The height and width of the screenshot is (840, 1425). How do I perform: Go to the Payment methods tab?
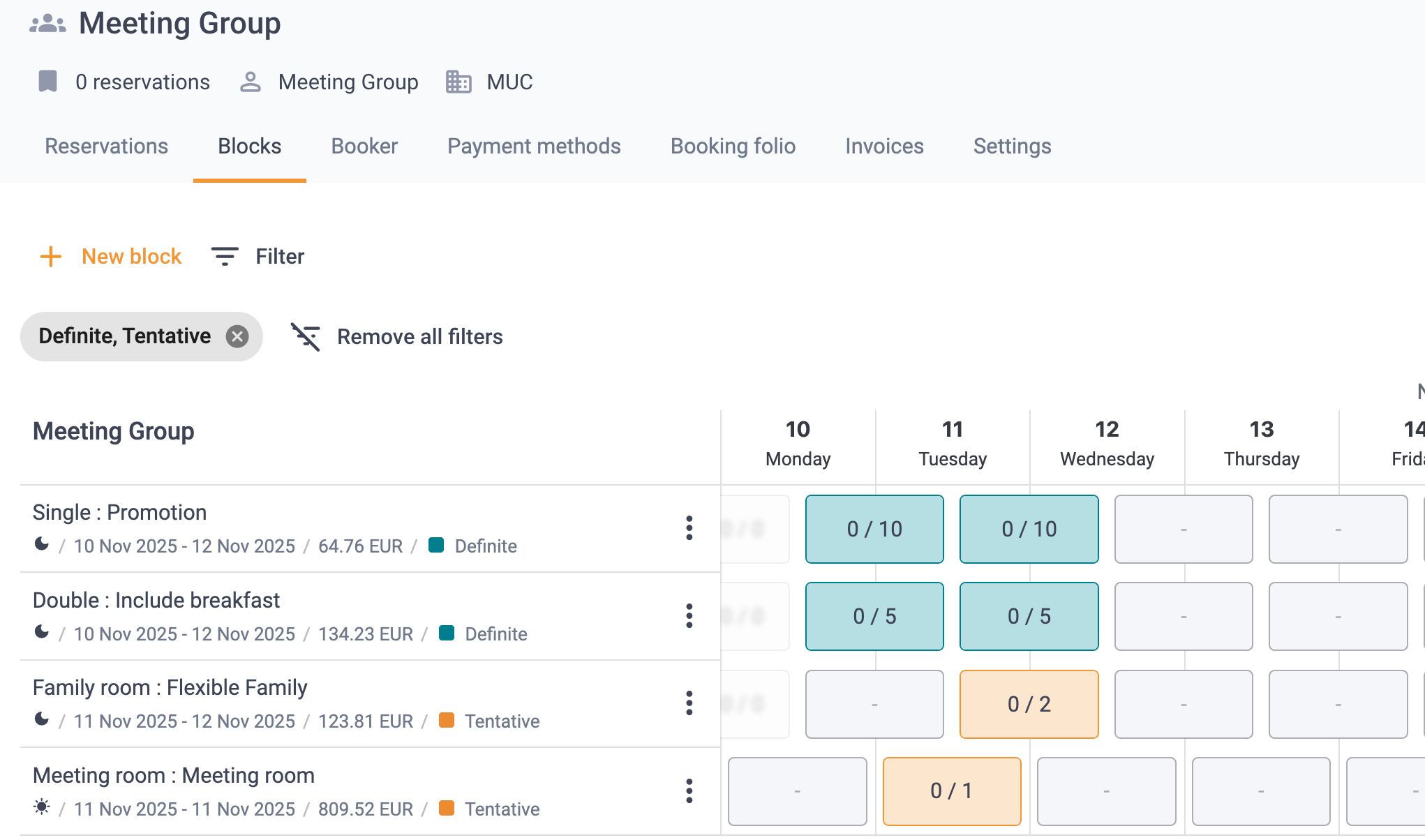click(x=534, y=147)
